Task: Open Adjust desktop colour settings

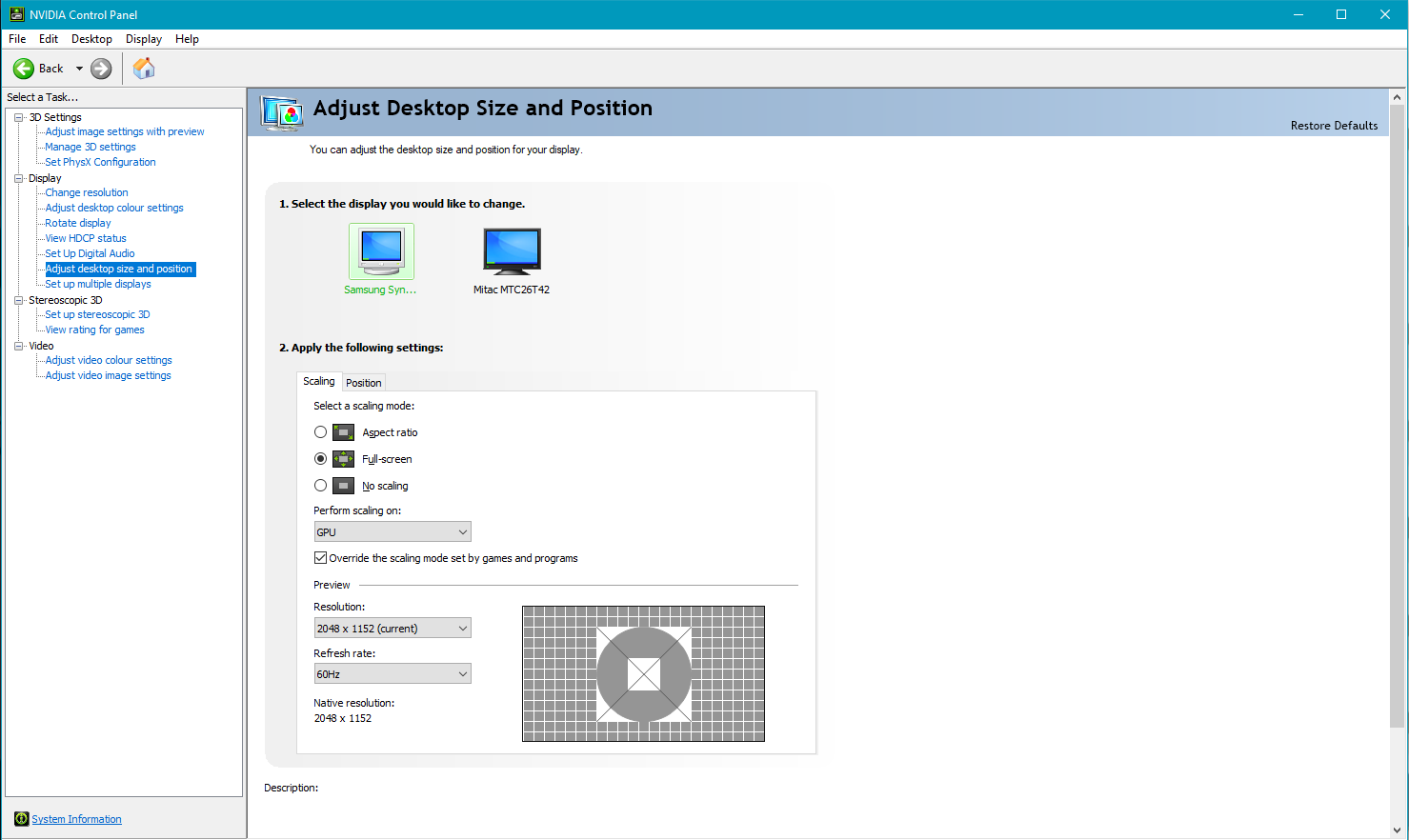Action: 114,208
